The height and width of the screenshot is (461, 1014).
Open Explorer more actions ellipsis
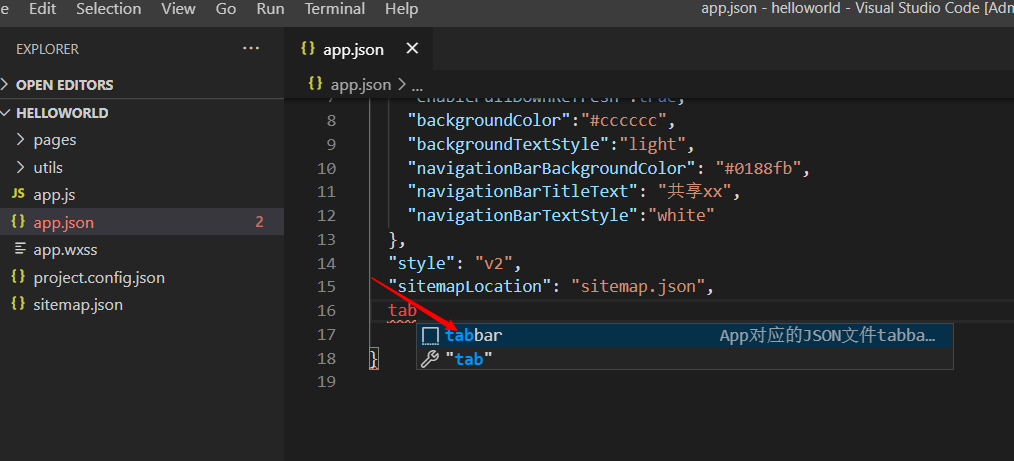point(251,48)
